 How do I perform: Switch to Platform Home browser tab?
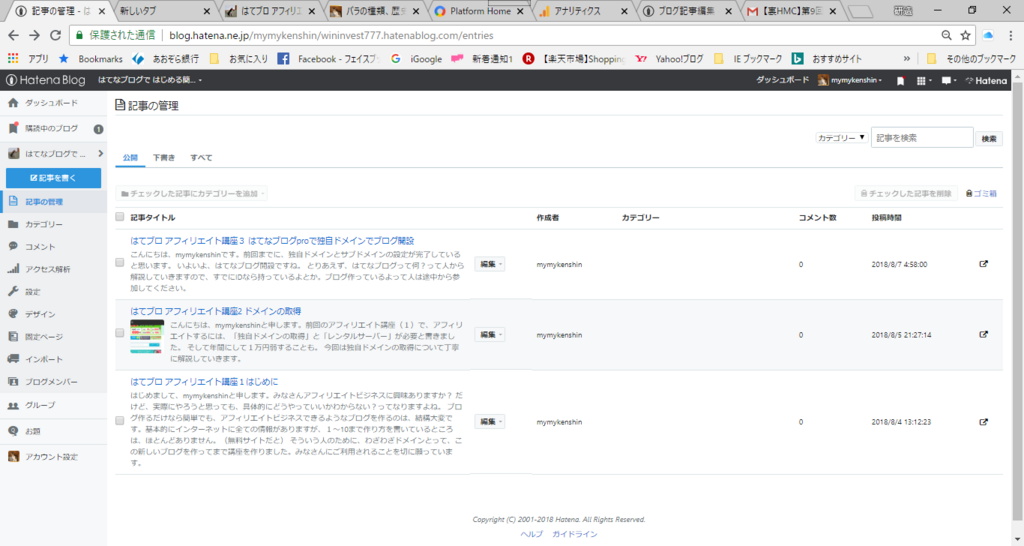point(480,11)
